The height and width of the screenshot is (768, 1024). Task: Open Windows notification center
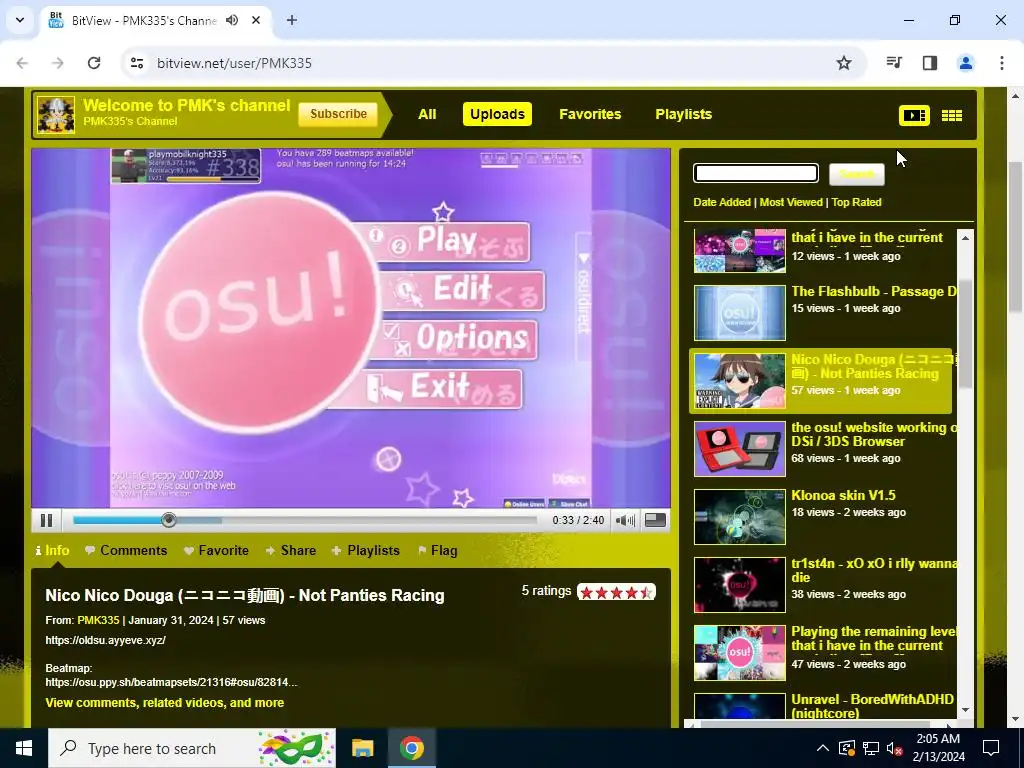click(991, 748)
